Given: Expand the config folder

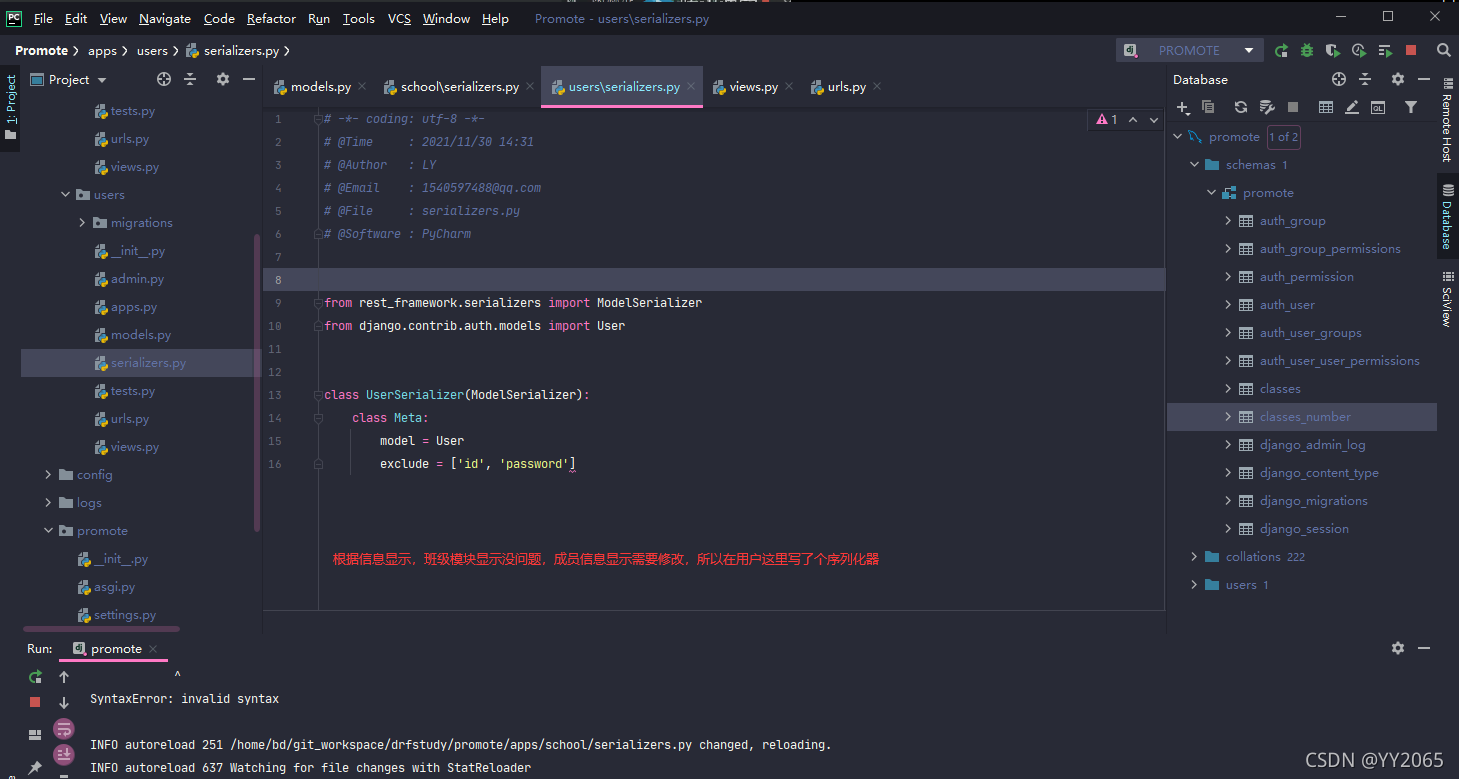Looking at the screenshot, I should click(x=48, y=475).
